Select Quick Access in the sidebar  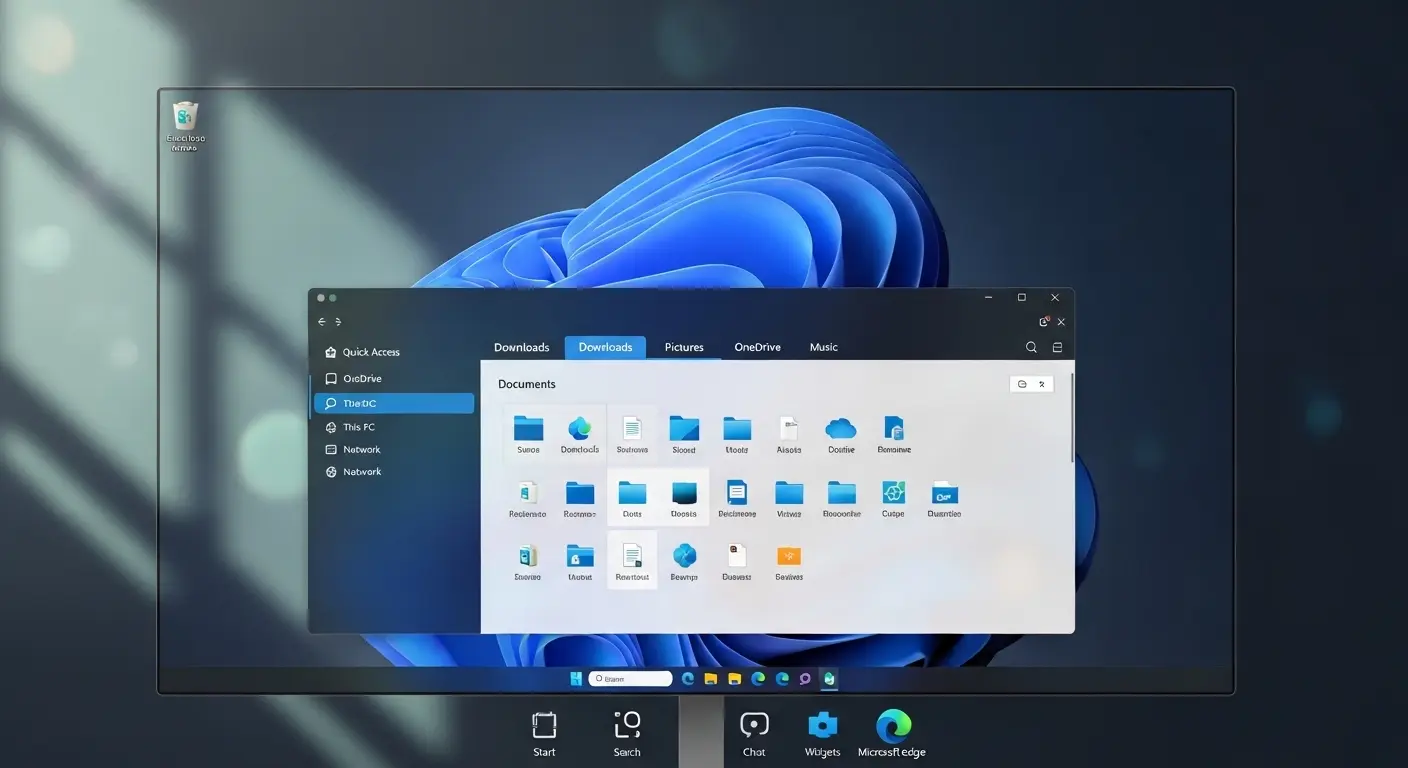(x=362, y=352)
